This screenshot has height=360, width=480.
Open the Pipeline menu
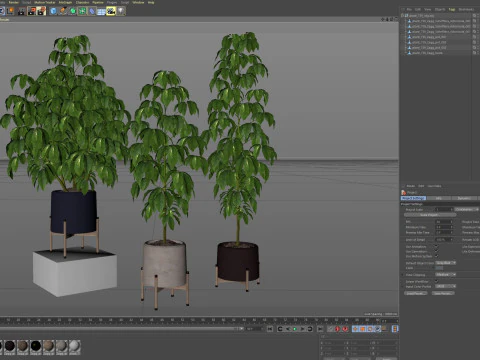[98, 2]
